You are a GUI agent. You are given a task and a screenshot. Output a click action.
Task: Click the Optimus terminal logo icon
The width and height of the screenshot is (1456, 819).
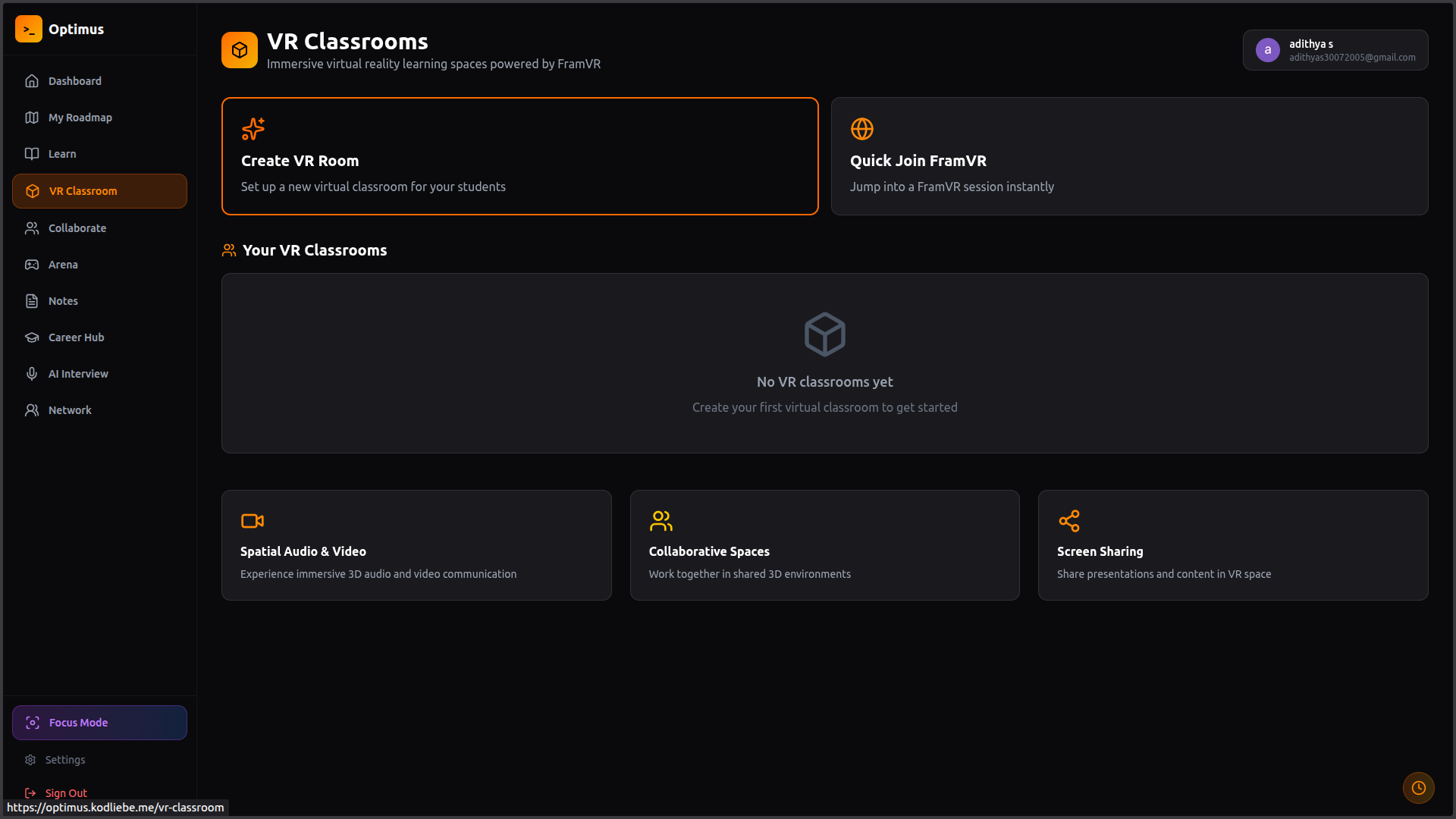(29, 29)
